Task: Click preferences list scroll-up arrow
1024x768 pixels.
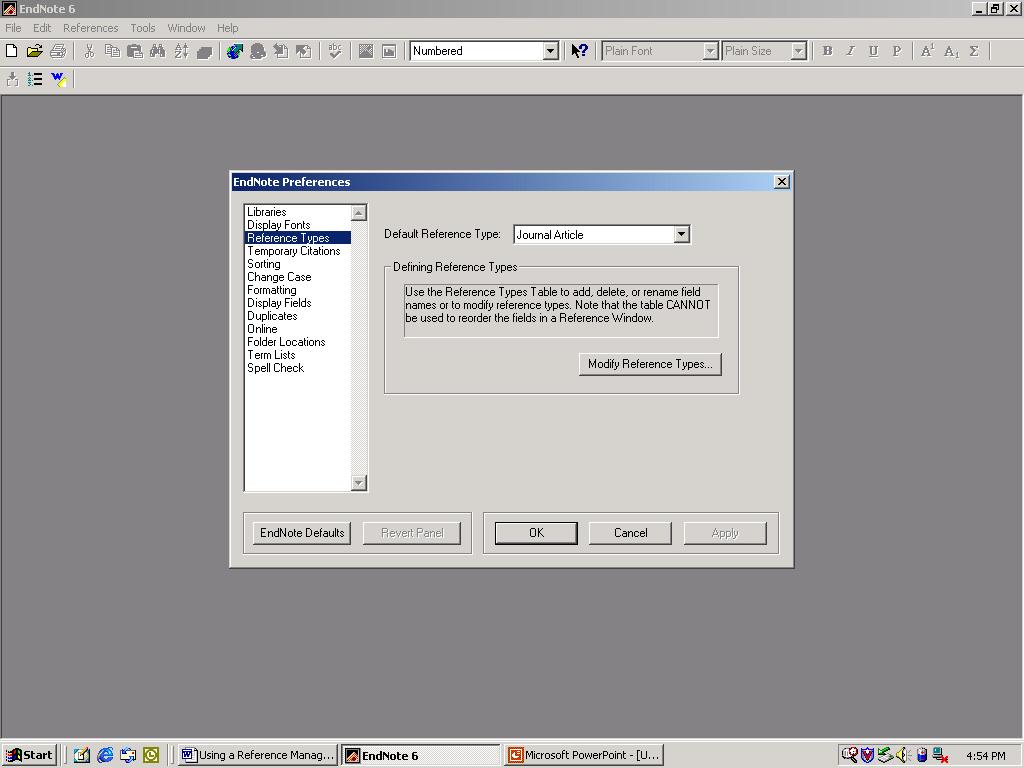Action: (359, 213)
